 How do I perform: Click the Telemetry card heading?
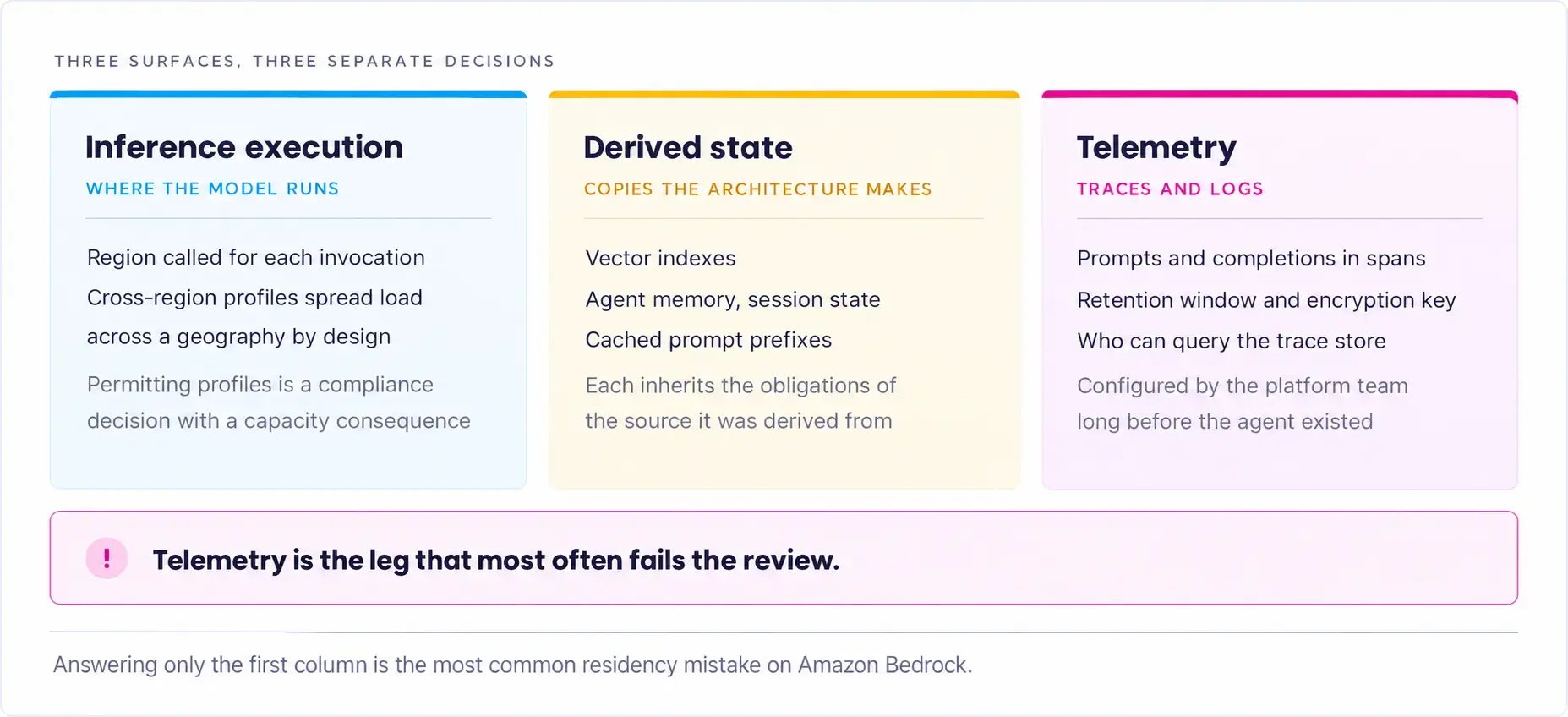(1156, 149)
